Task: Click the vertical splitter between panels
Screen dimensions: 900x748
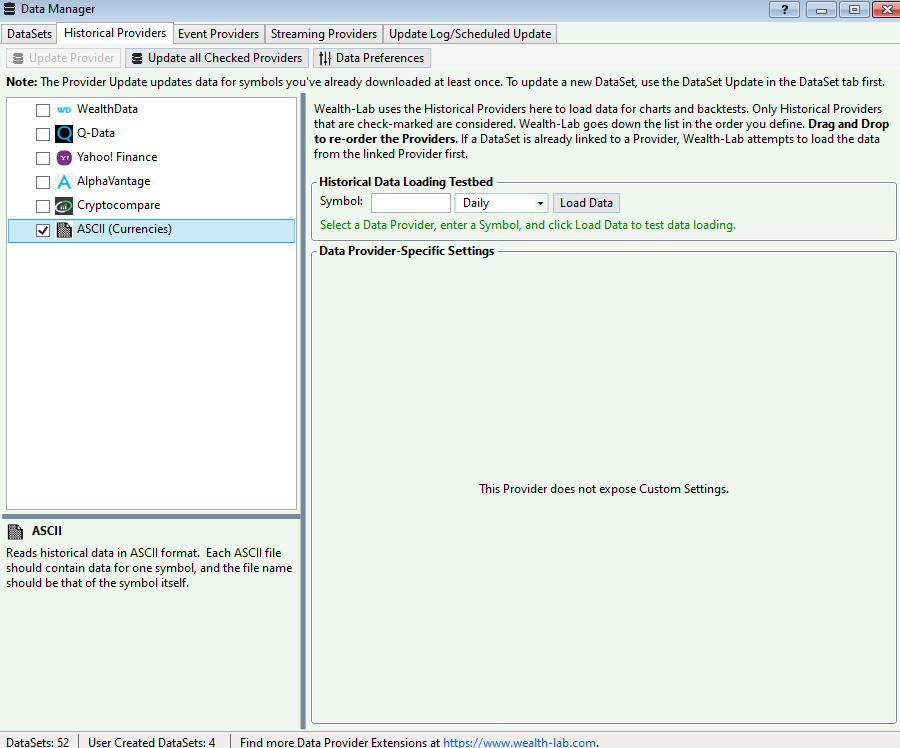Action: [x=303, y=411]
